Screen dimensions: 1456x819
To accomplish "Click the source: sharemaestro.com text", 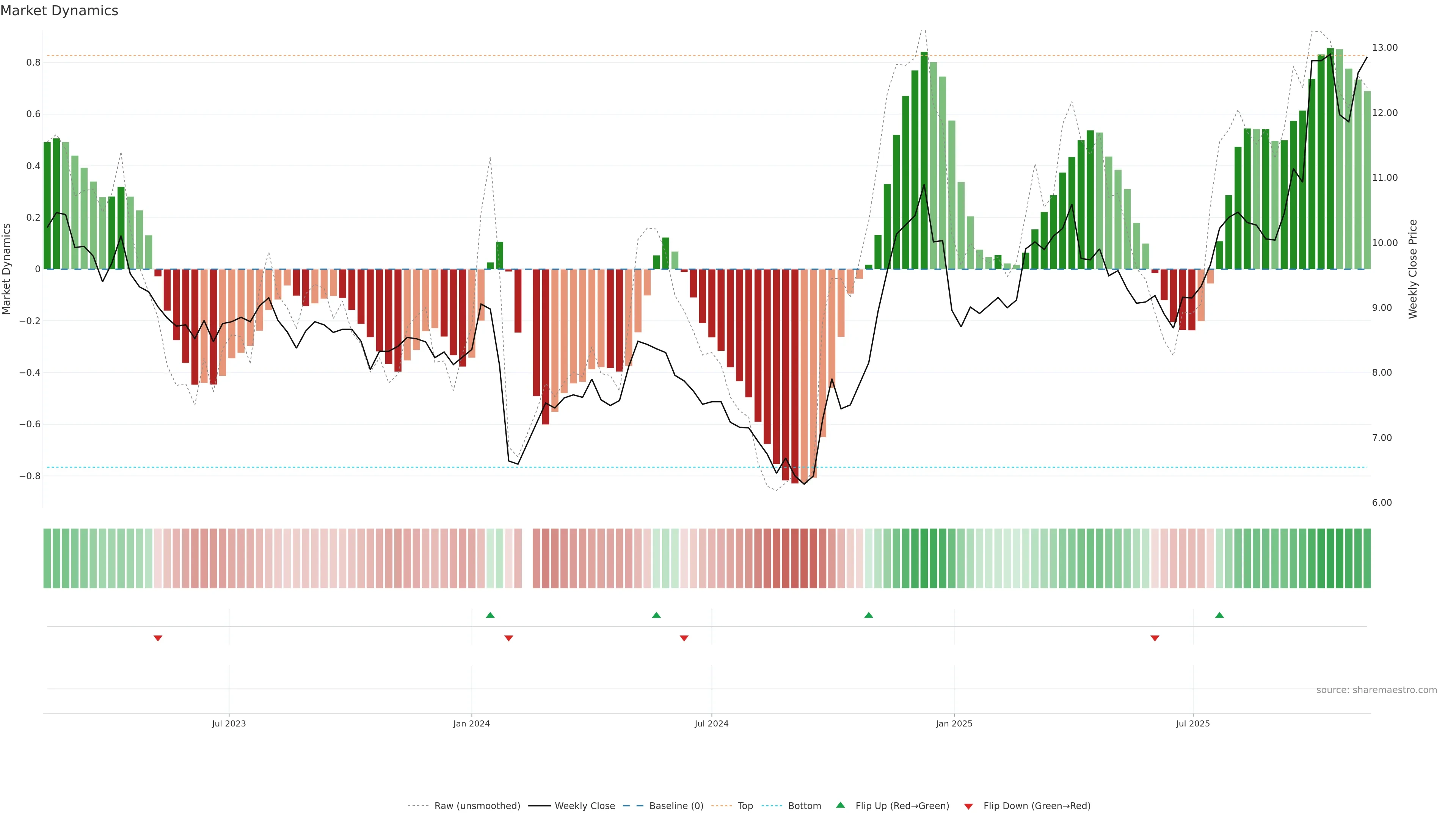I will click(x=1376, y=690).
